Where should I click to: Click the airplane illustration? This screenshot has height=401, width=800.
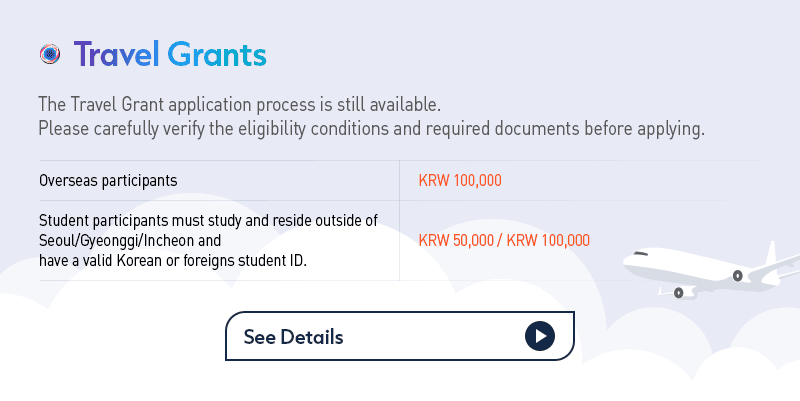[711, 270]
